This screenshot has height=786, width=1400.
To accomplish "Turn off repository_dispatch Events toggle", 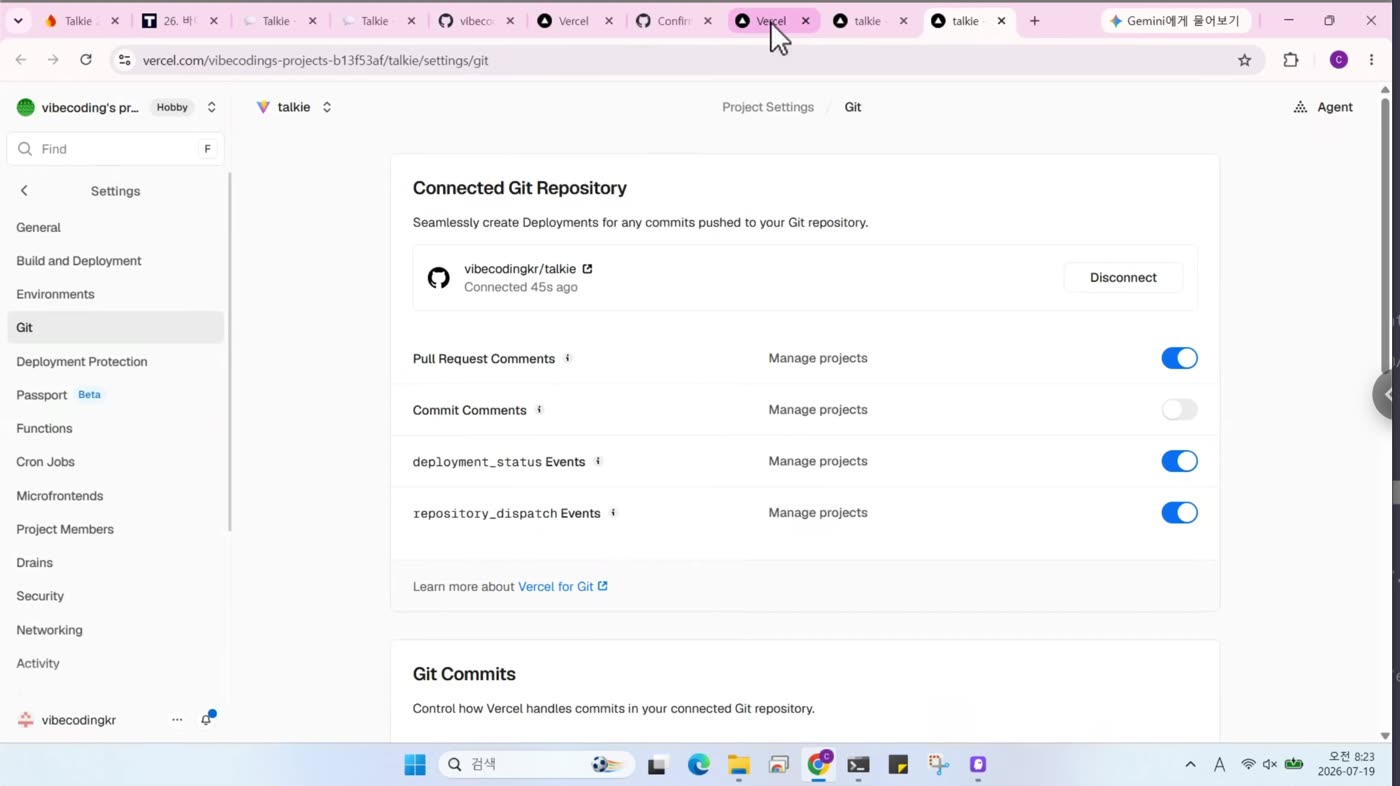I will click(x=1179, y=513).
